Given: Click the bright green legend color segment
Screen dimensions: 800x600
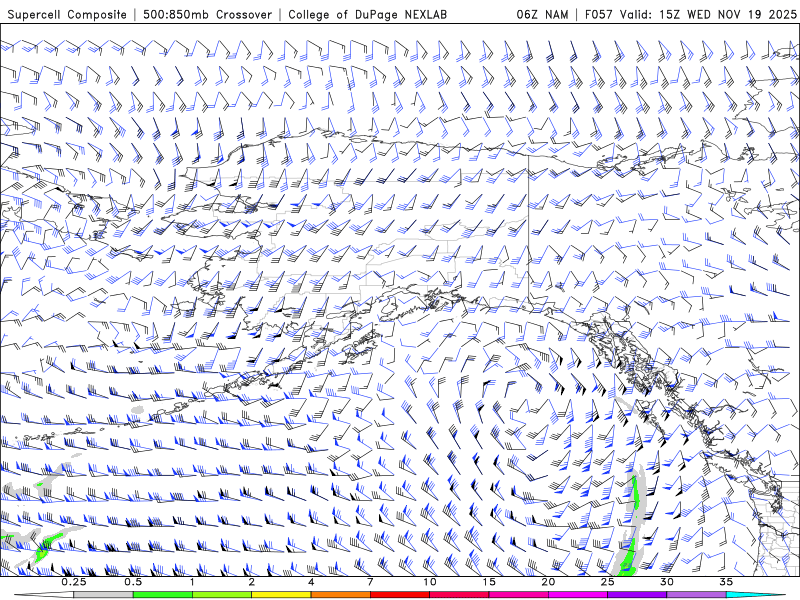Looking at the screenshot, I should 162,595.
